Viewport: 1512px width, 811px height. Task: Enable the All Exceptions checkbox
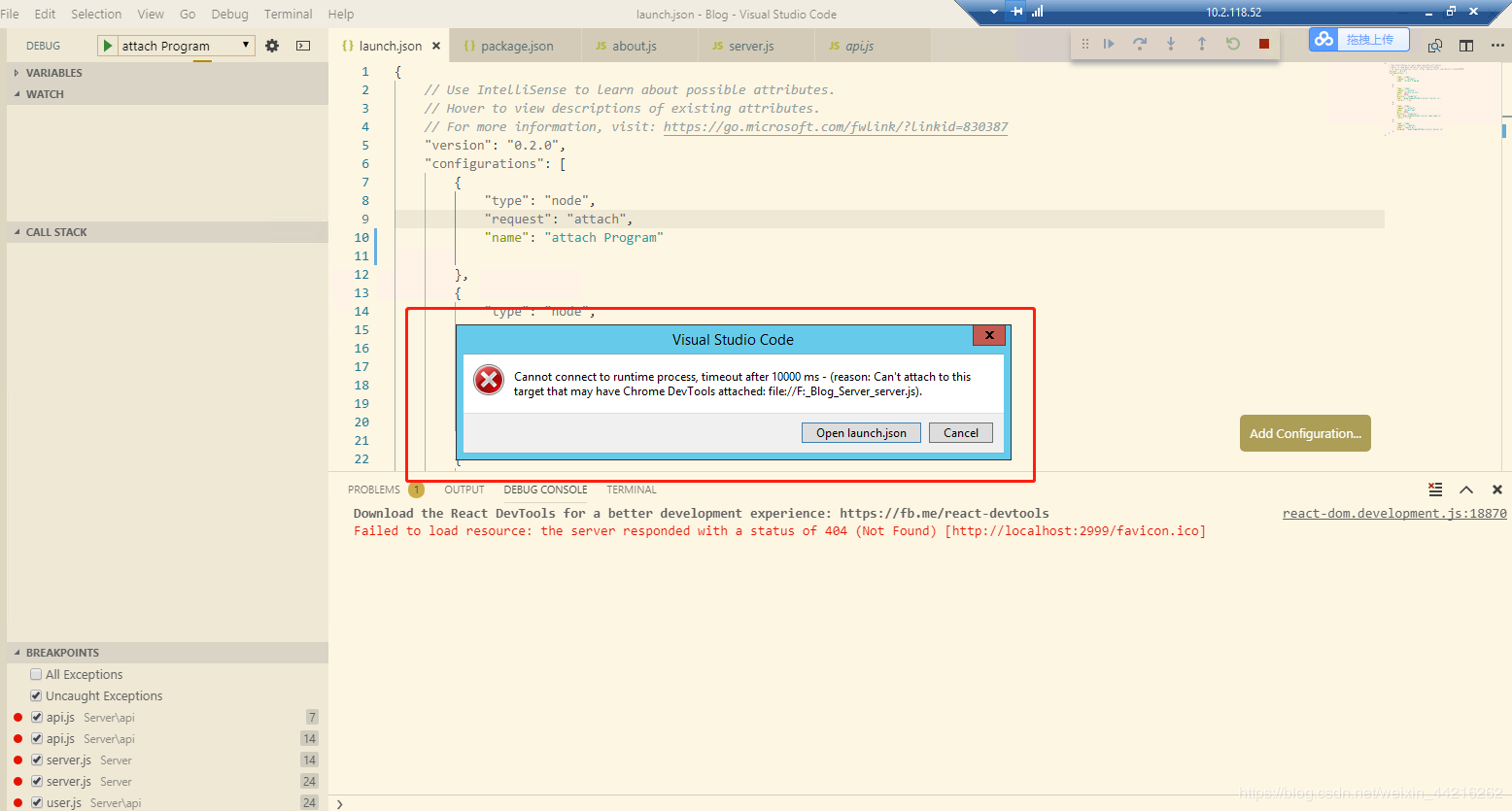(36, 674)
